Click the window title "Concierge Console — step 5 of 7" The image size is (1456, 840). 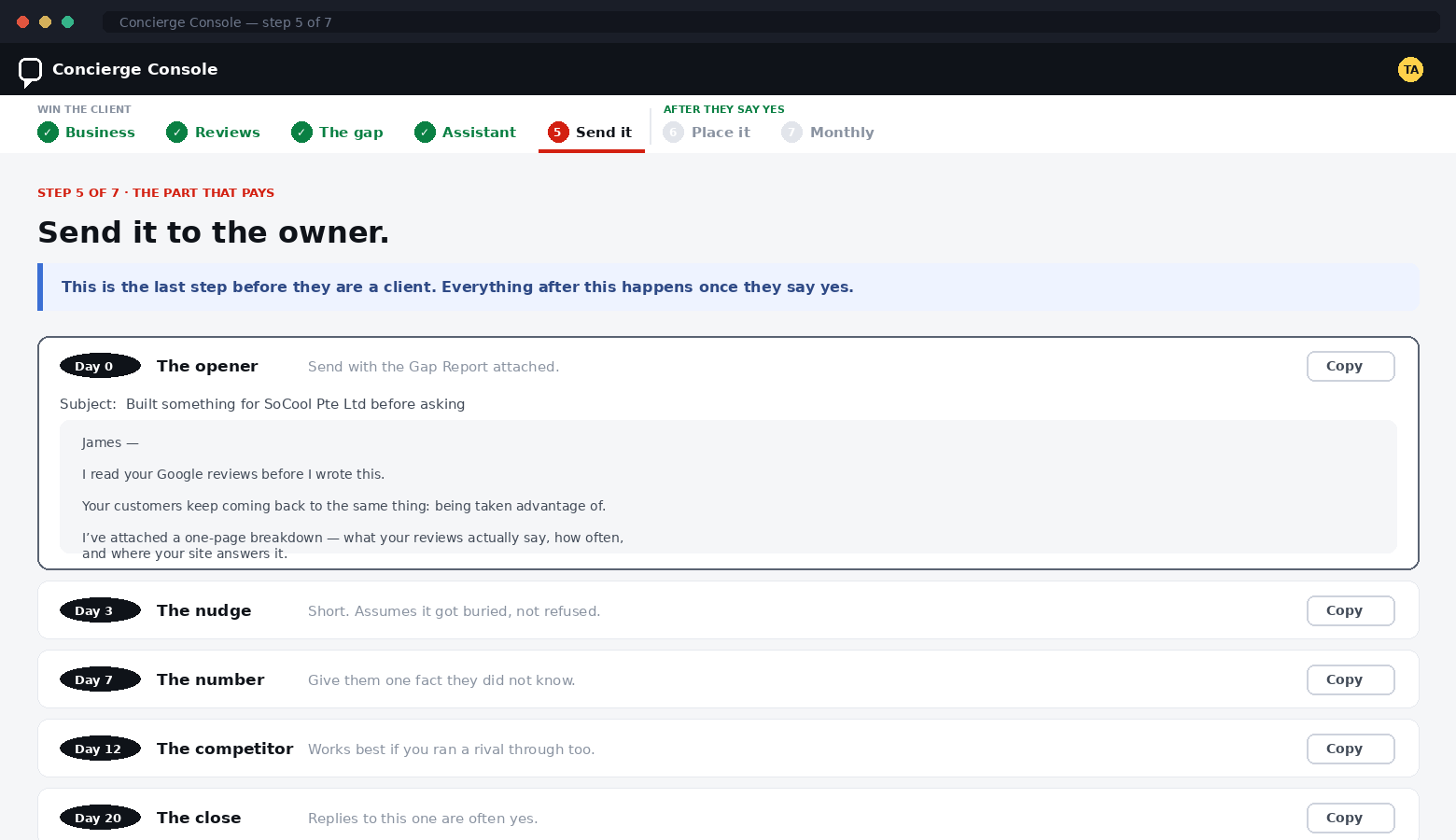(225, 22)
